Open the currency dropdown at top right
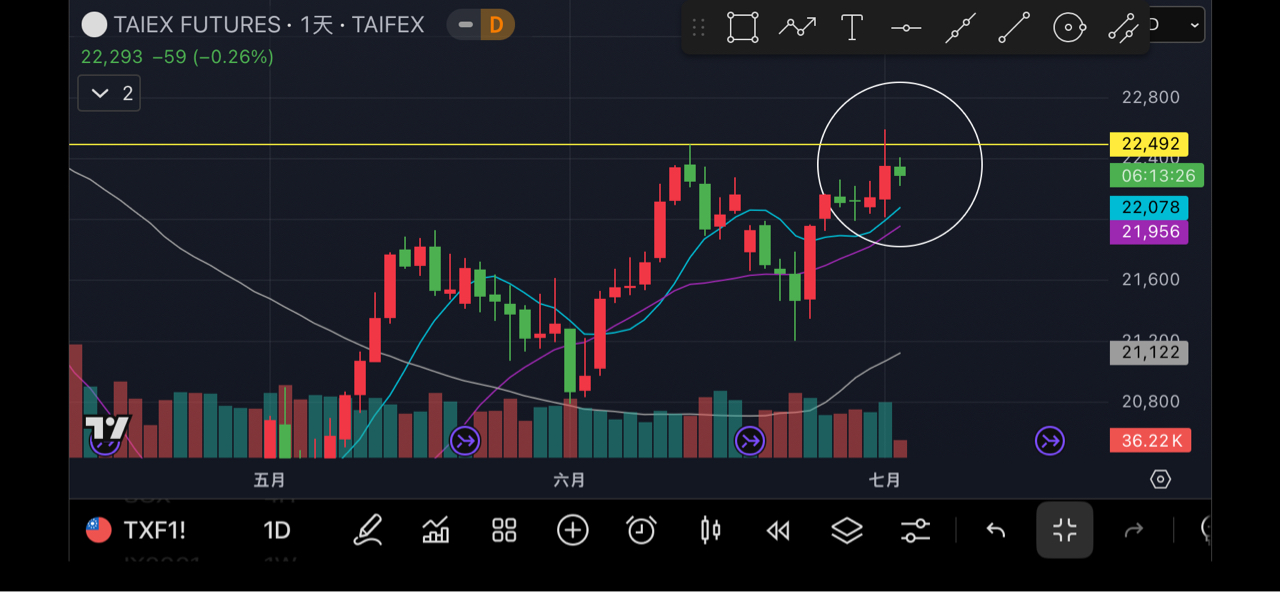This screenshot has width=1280, height=592. (x=1178, y=25)
